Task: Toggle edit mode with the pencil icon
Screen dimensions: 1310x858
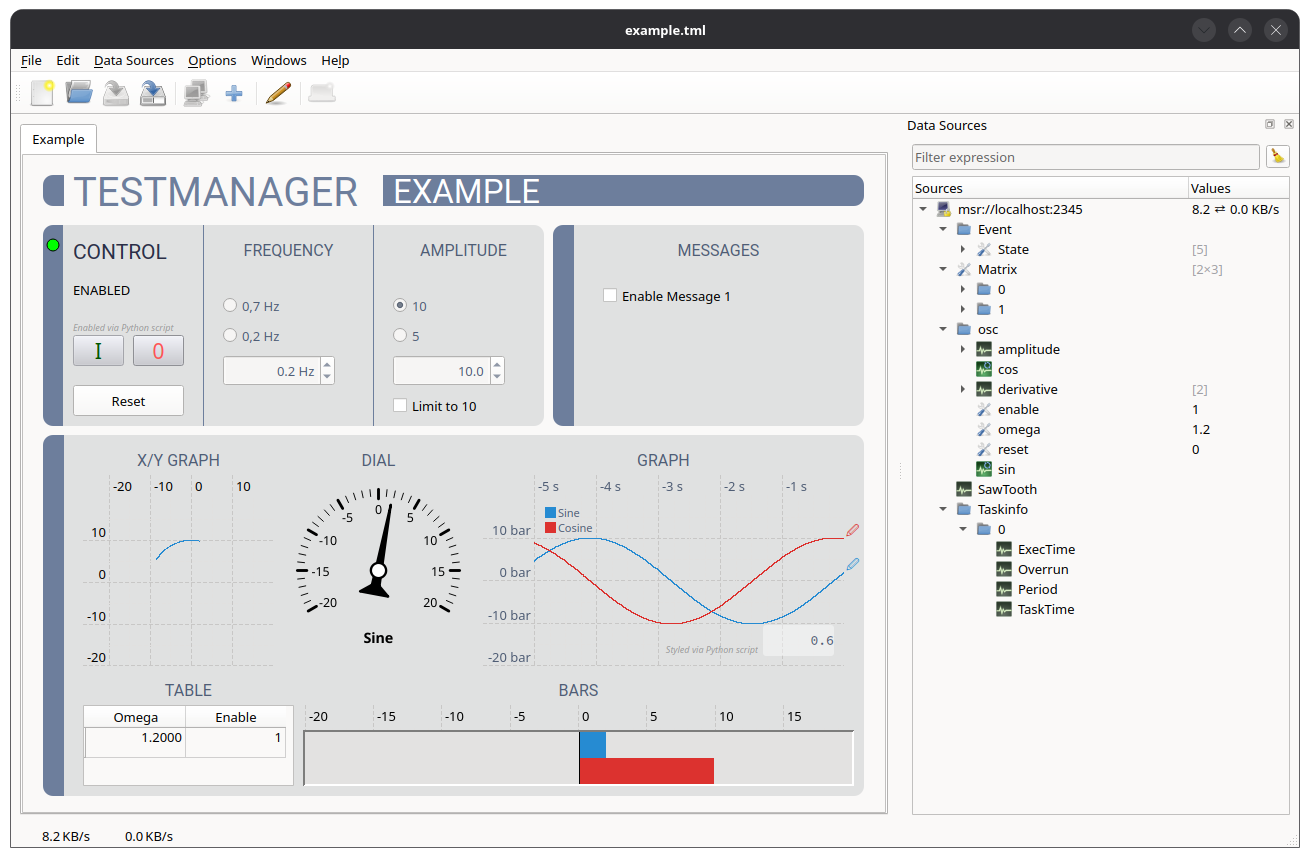Action: (x=278, y=93)
